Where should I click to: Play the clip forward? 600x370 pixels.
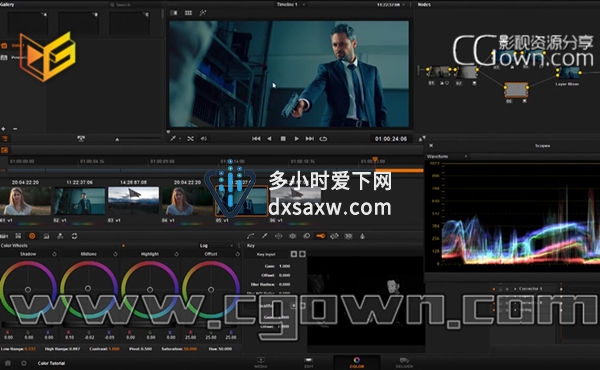pos(297,139)
